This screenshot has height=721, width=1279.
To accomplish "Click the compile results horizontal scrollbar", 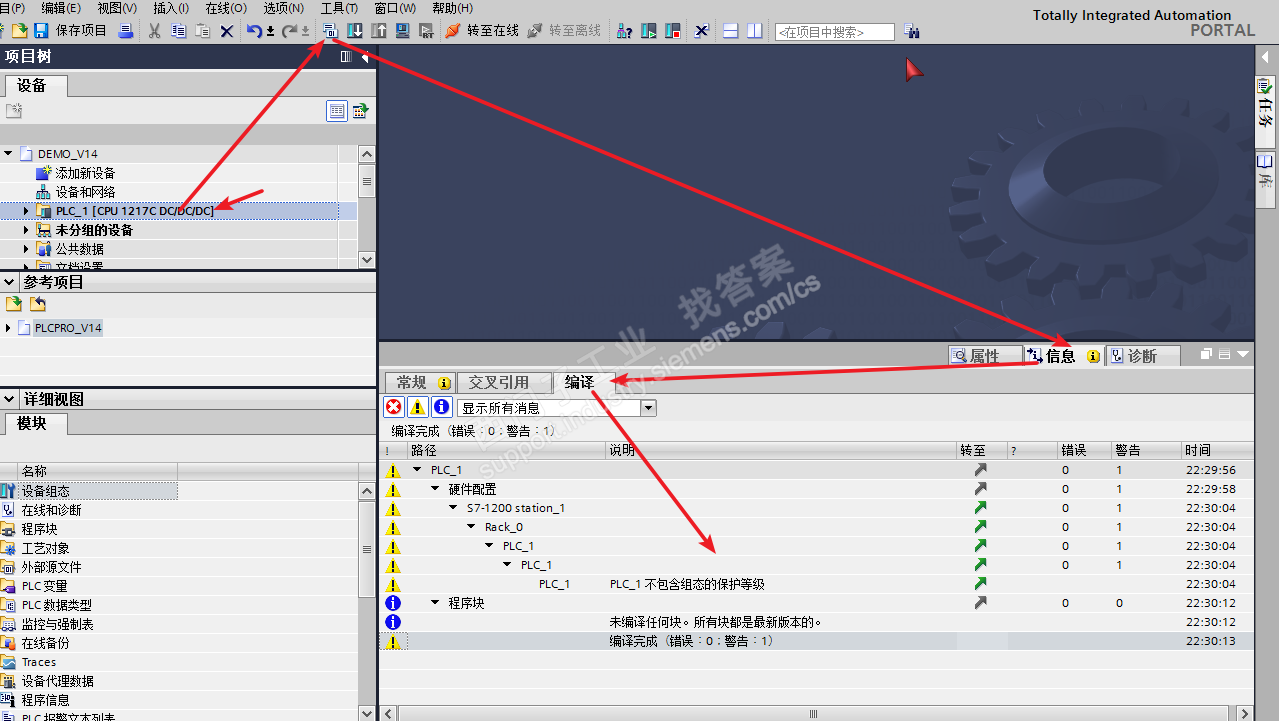I will (813, 713).
